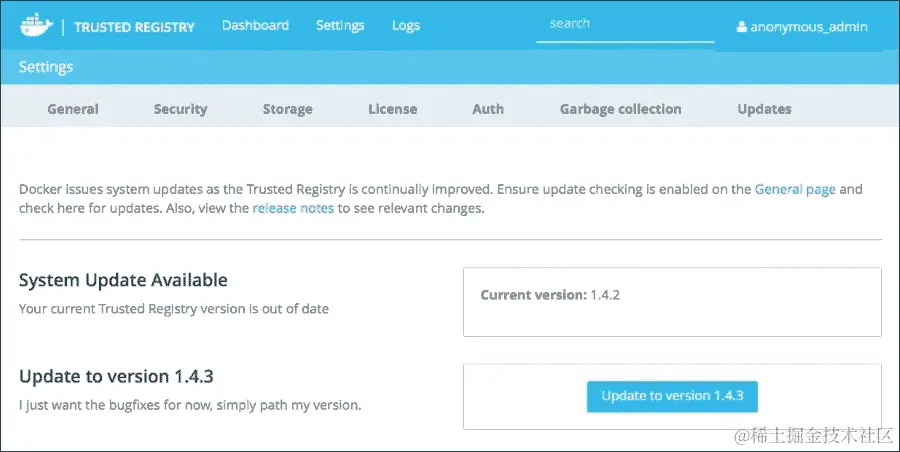Image resolution: width=900 pixels, height=452 pixels.
Task: Open the Dashboard menu item
Action: click(255, 25)
